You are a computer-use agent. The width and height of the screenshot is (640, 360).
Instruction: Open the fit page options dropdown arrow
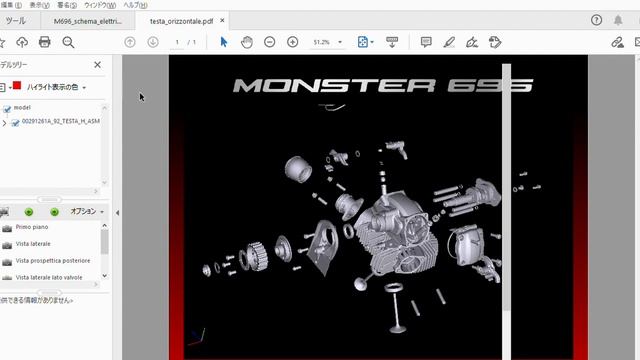tap(372, 42)
